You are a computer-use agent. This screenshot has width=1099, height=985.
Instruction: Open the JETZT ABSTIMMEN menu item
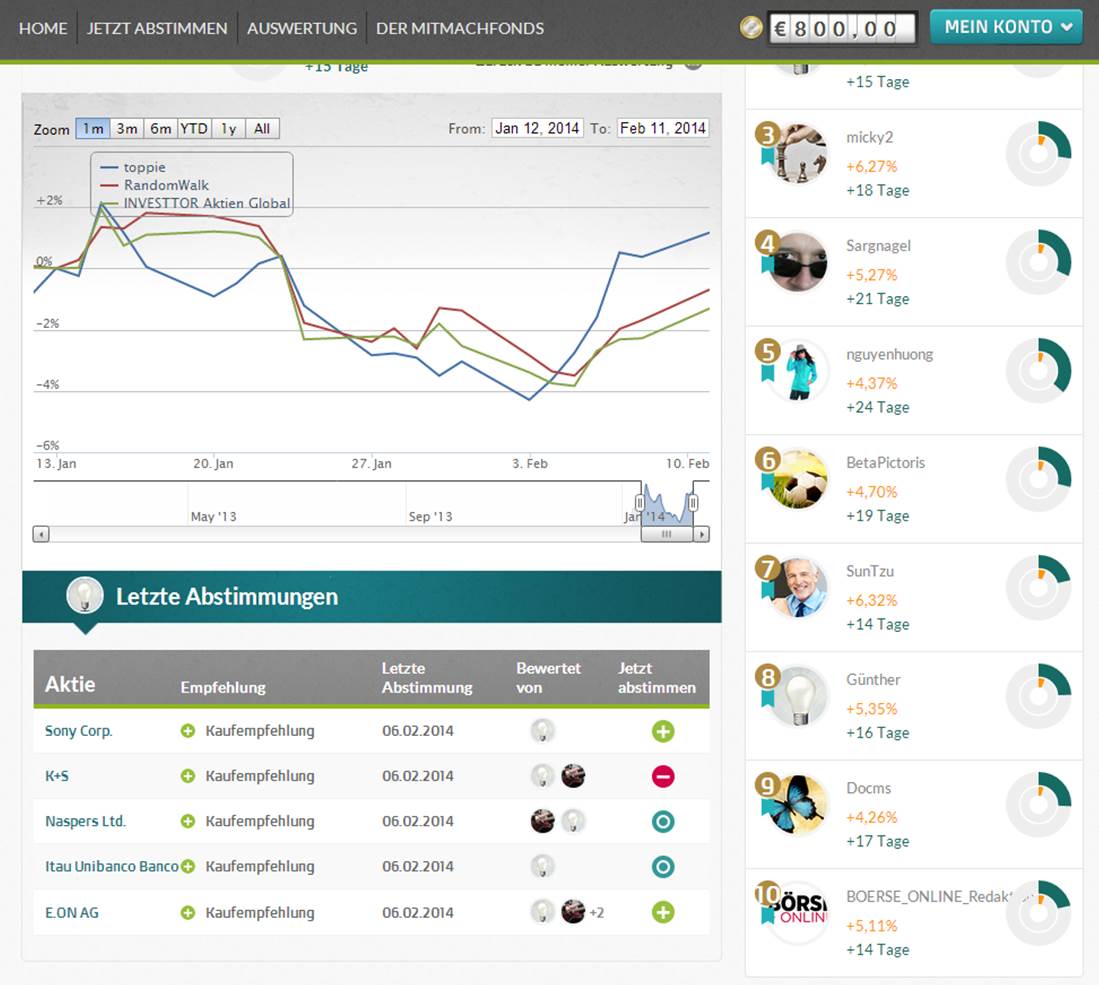[x=156, y=29]
